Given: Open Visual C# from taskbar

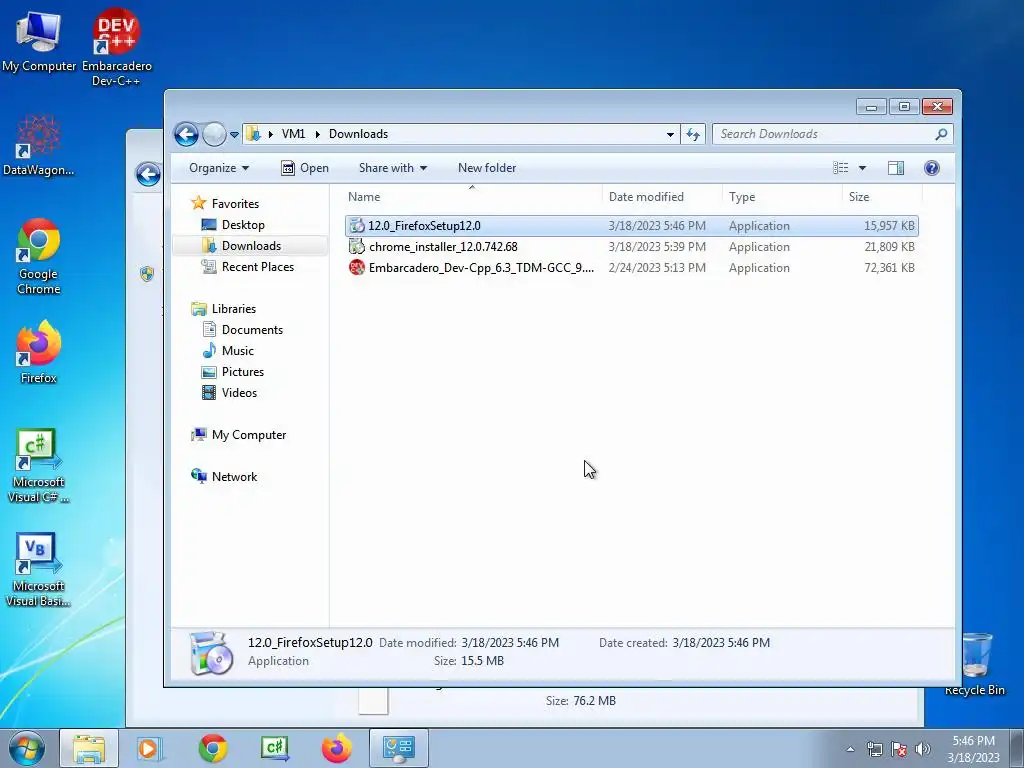Looking at the screenshot, I should 275,748.
